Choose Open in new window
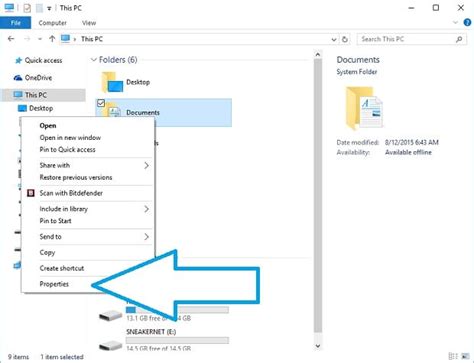Screen dimensions: 474x363 tap(70, 138)
